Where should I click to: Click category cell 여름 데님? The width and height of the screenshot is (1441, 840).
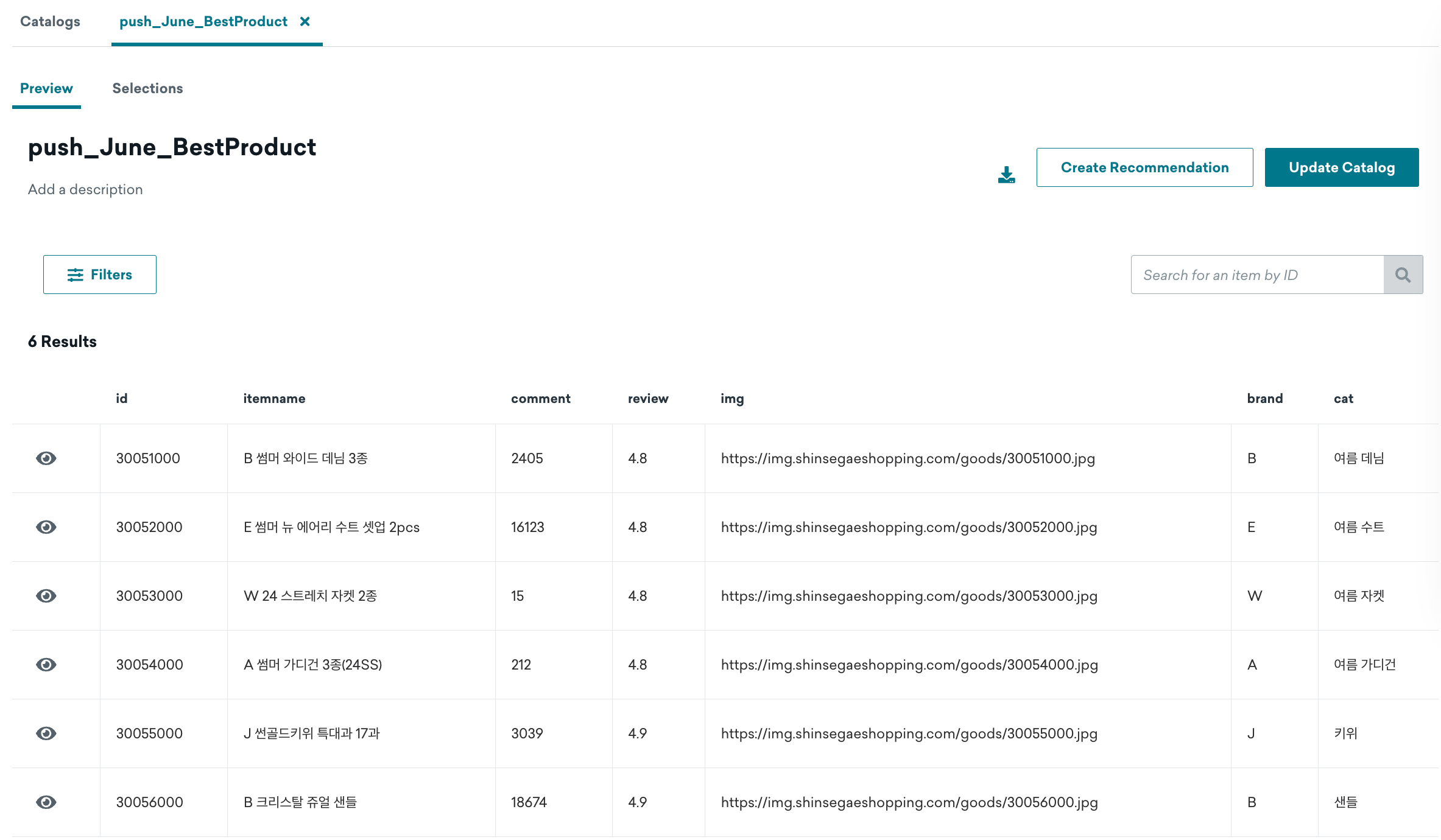[x=1359, y=458]
